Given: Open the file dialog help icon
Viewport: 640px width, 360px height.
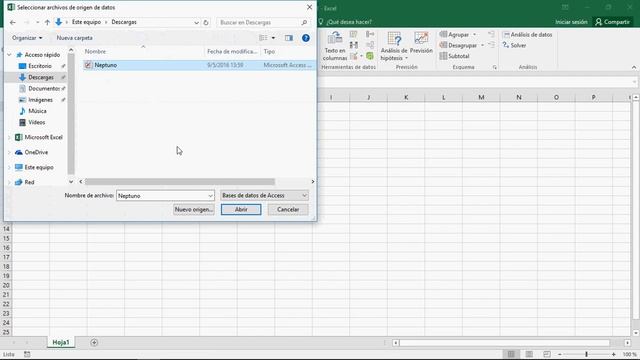Looking at the screenshot, I should pos(306,38).
